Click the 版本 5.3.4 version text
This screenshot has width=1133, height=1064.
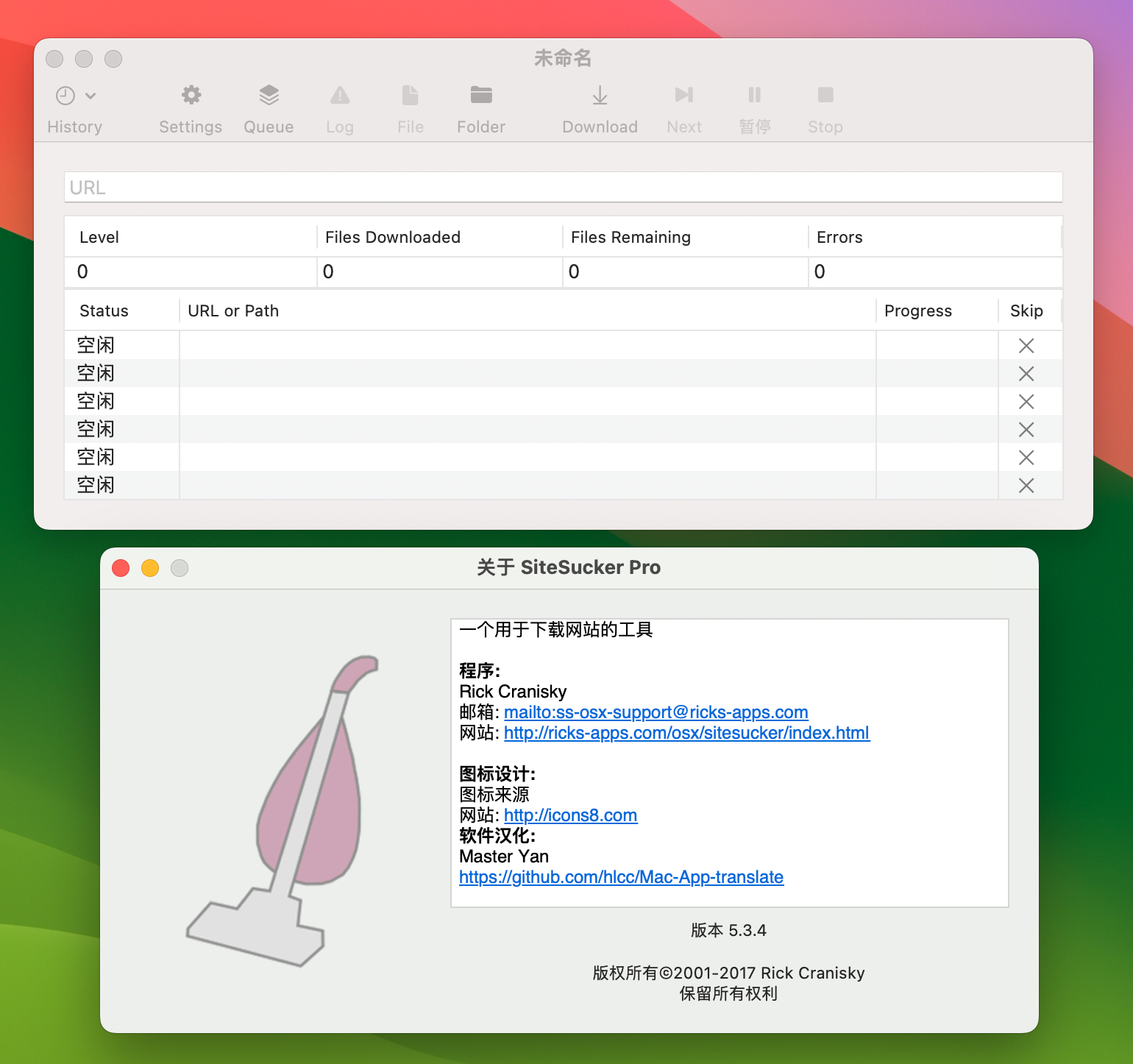coord(728,930)
